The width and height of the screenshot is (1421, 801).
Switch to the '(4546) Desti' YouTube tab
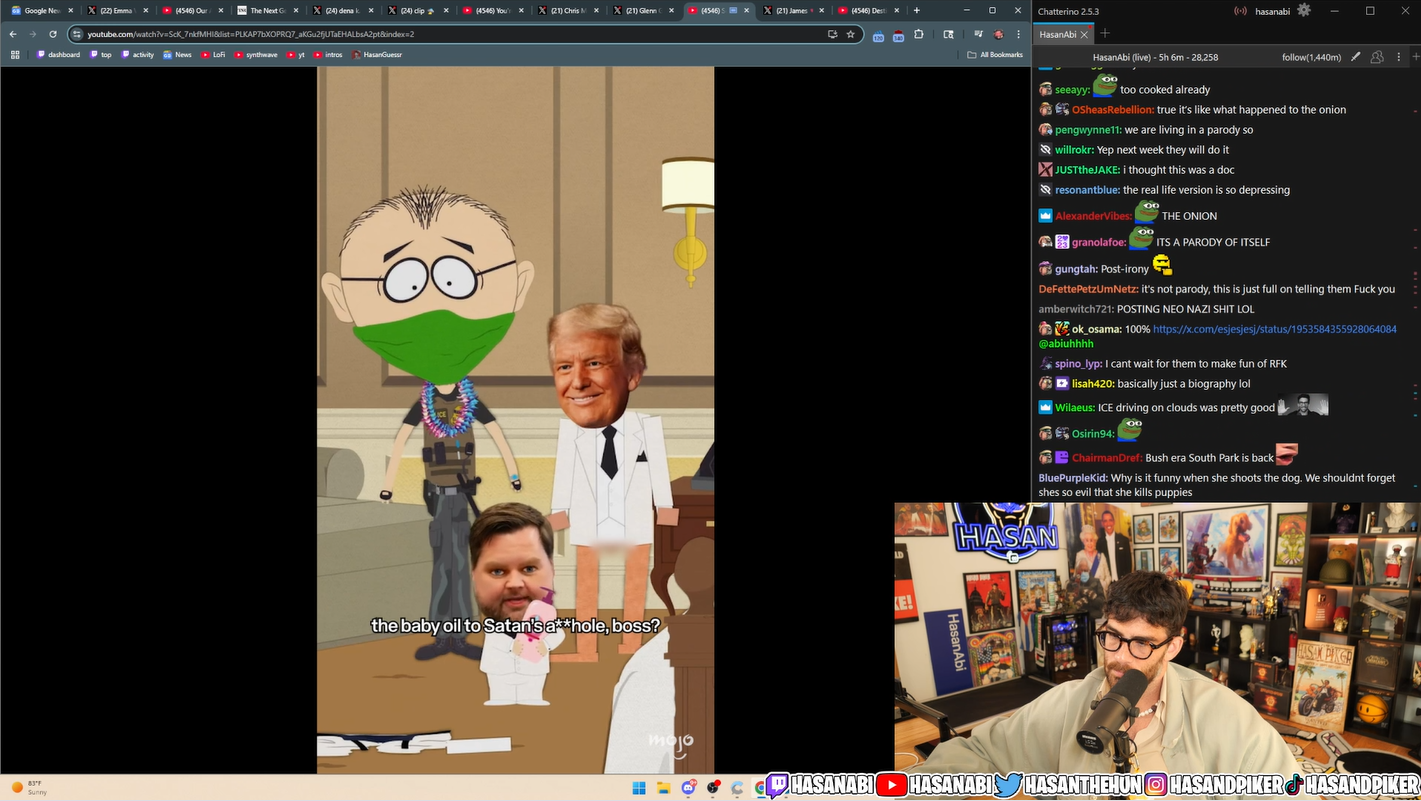click(867, 10)
